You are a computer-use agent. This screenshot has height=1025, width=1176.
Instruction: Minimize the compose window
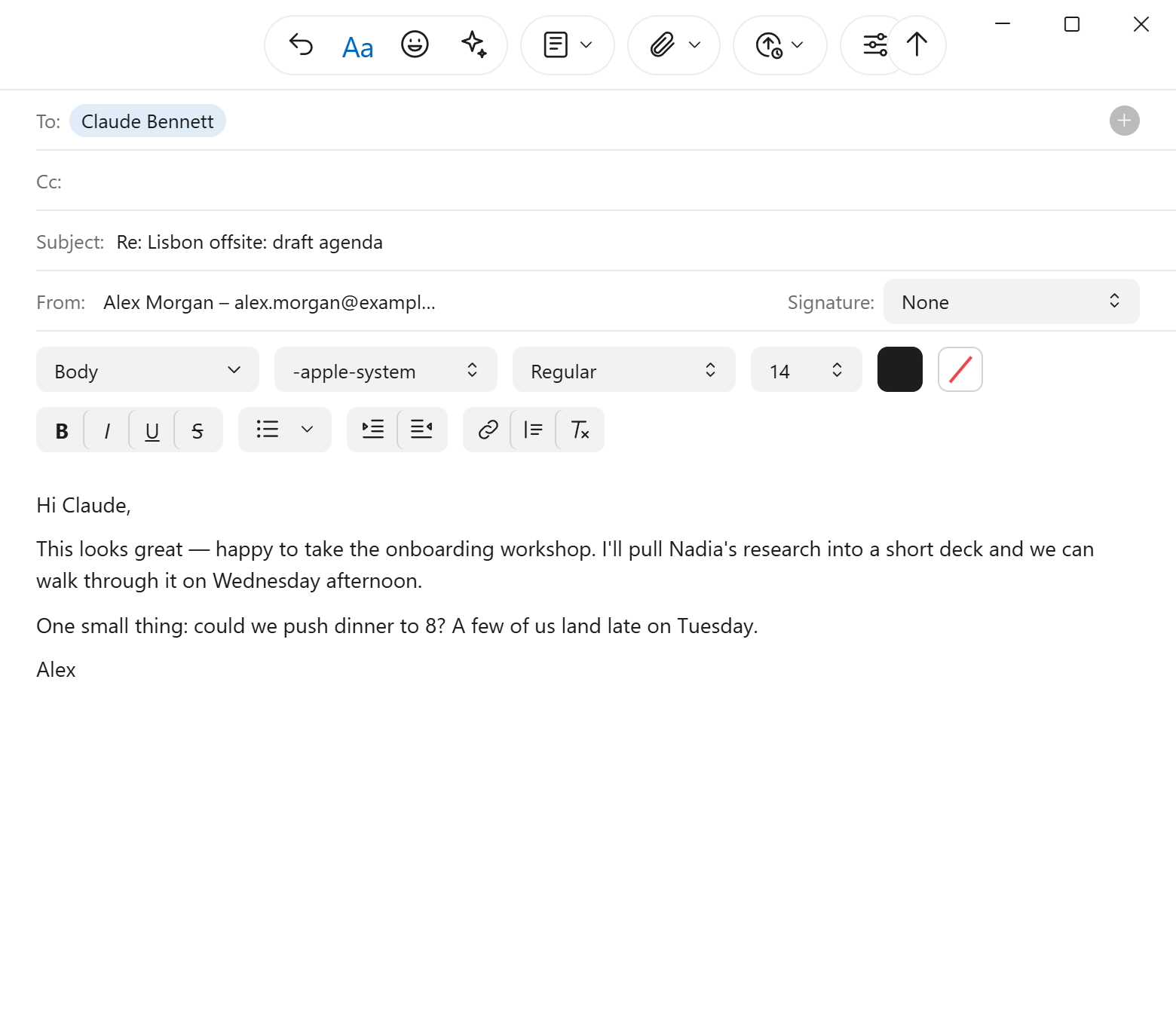[x=1002, y=24]
